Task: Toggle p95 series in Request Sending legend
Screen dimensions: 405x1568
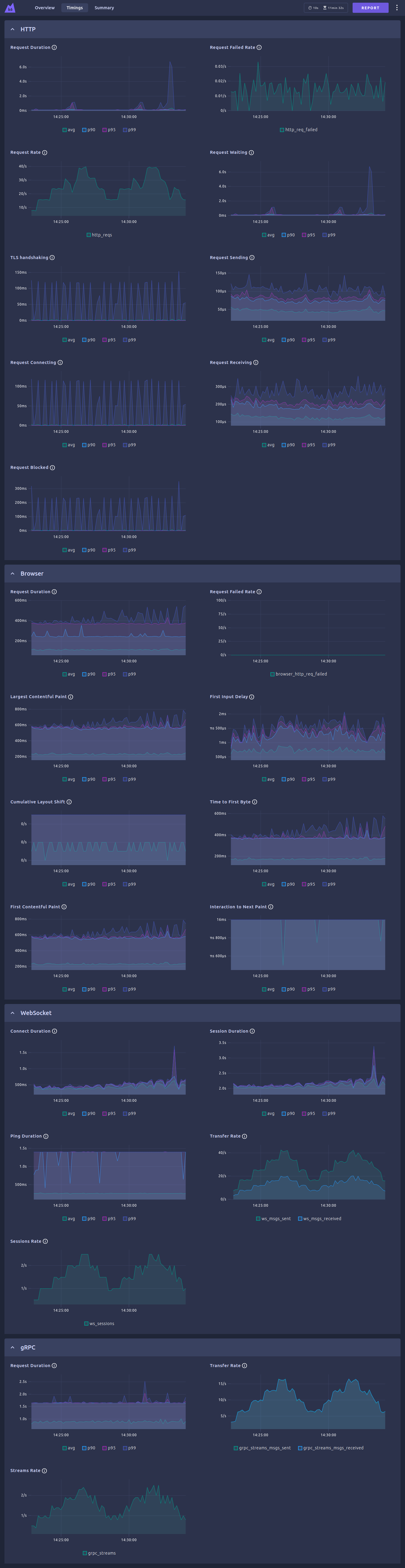Action: [308, 340]
